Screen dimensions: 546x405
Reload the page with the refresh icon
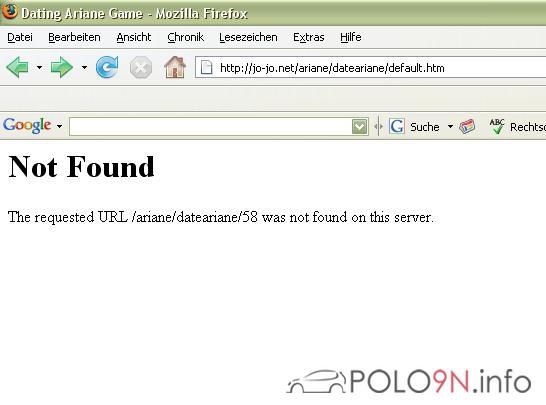pos(107,67)
